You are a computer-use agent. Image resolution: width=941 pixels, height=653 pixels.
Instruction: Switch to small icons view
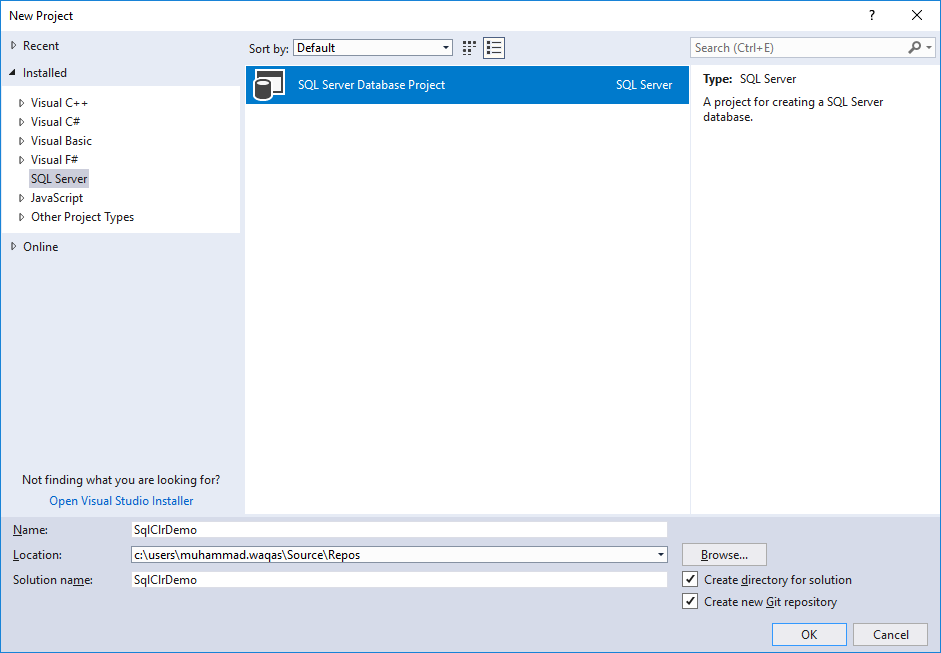(469, 48)
